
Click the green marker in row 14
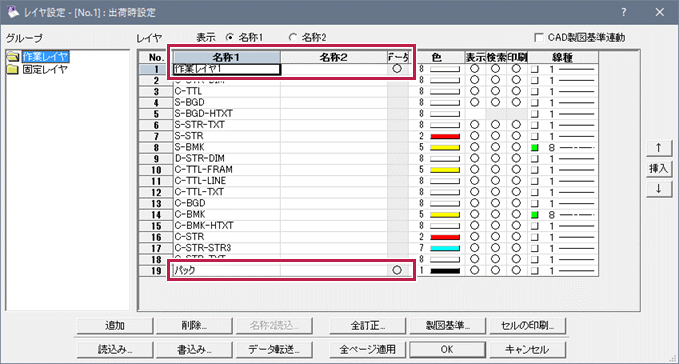(535, 215)
